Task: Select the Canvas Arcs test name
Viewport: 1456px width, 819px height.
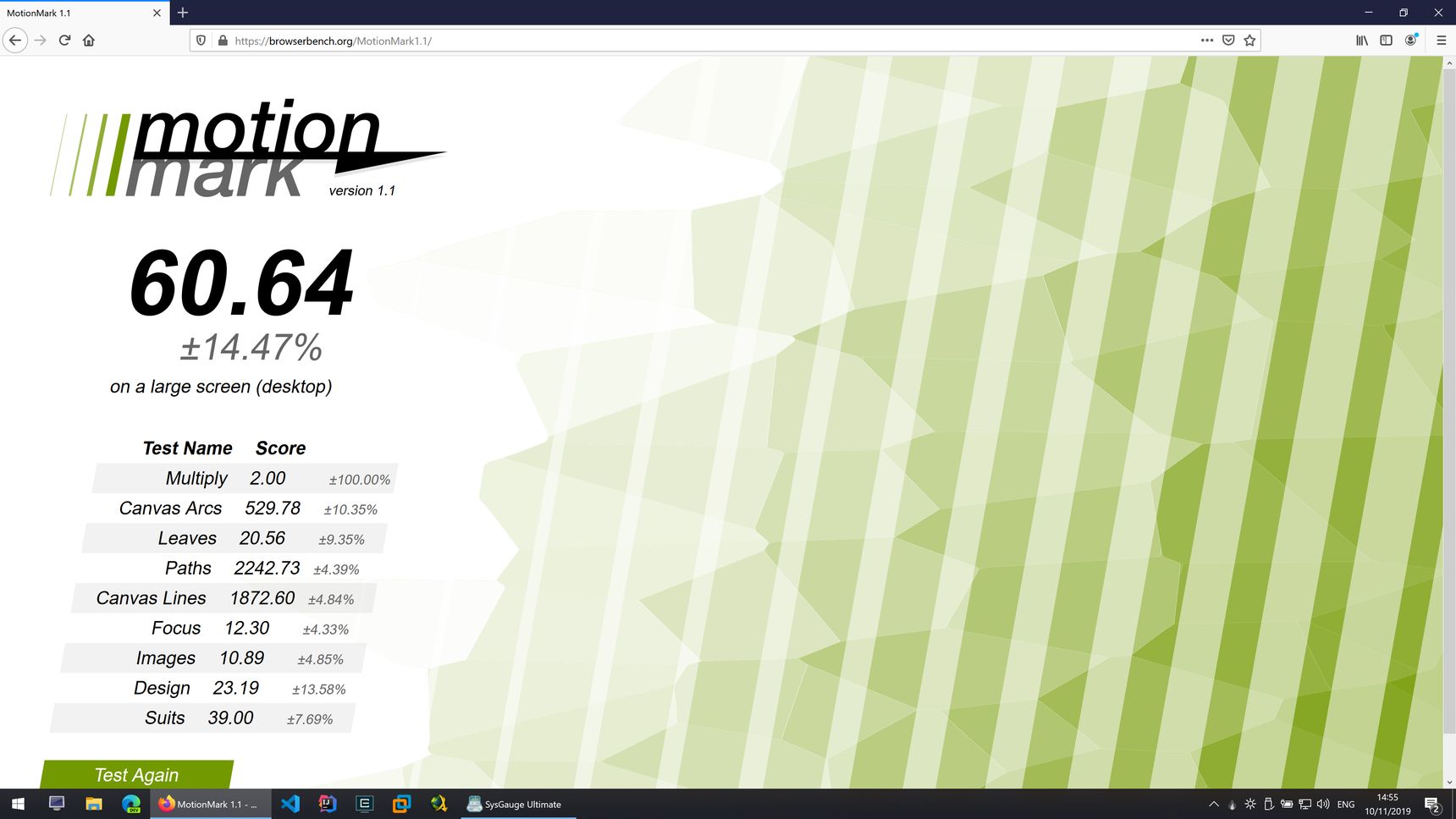Action: (170, 508)
